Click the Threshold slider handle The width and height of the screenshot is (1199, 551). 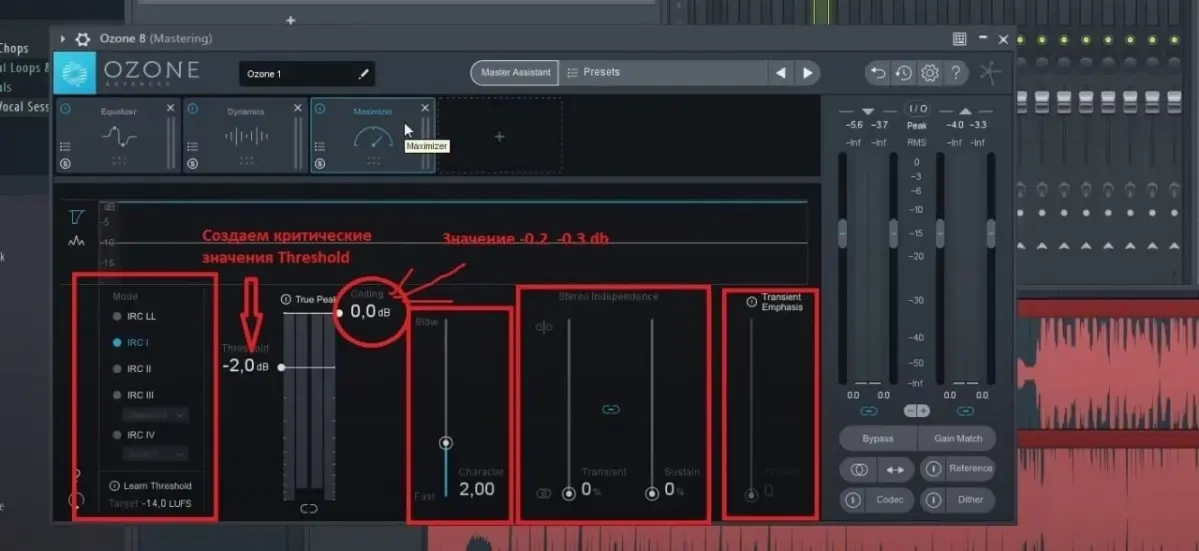281,368
